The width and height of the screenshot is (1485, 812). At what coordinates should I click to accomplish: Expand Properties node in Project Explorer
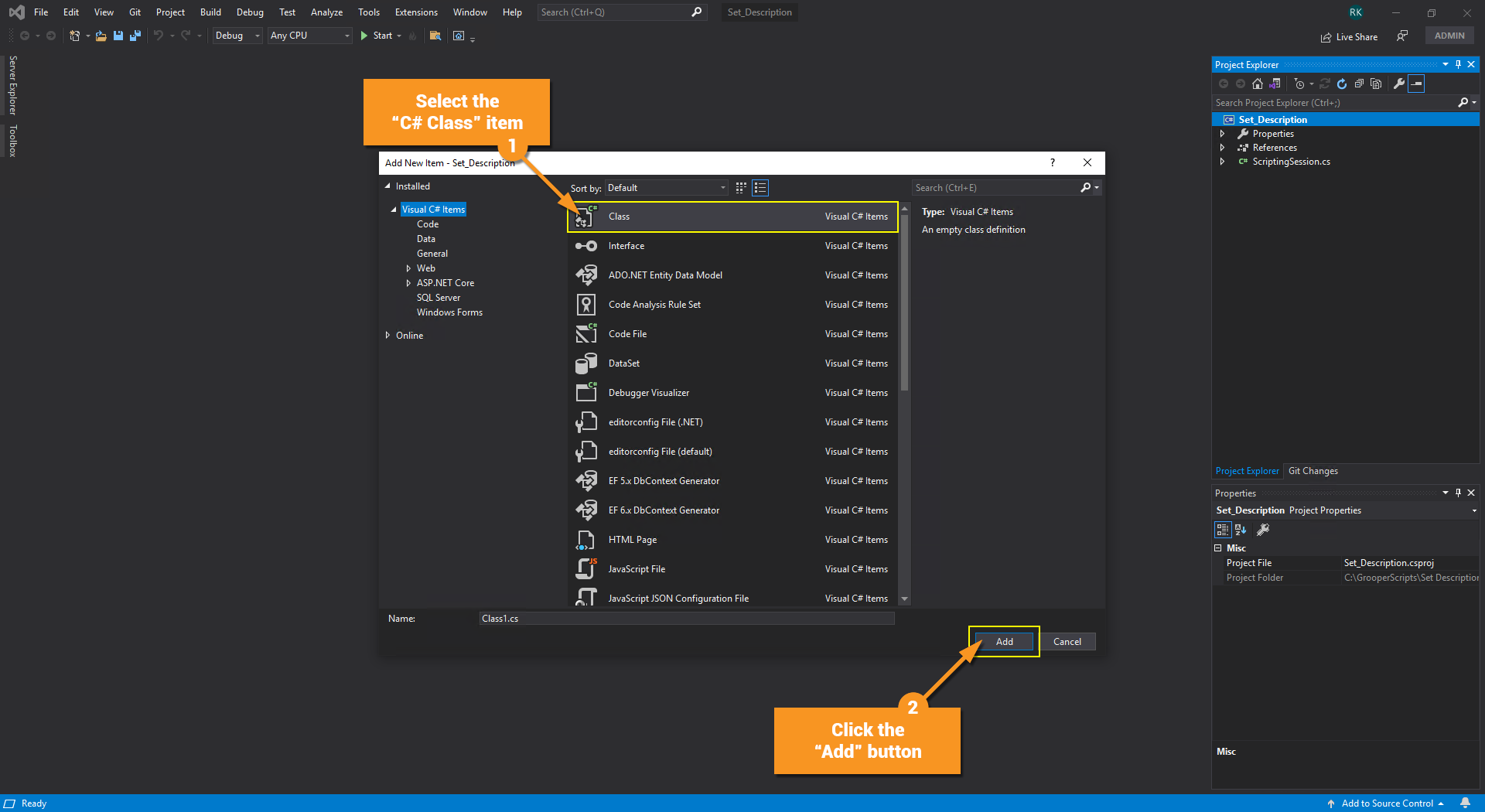coord(1222,134)
